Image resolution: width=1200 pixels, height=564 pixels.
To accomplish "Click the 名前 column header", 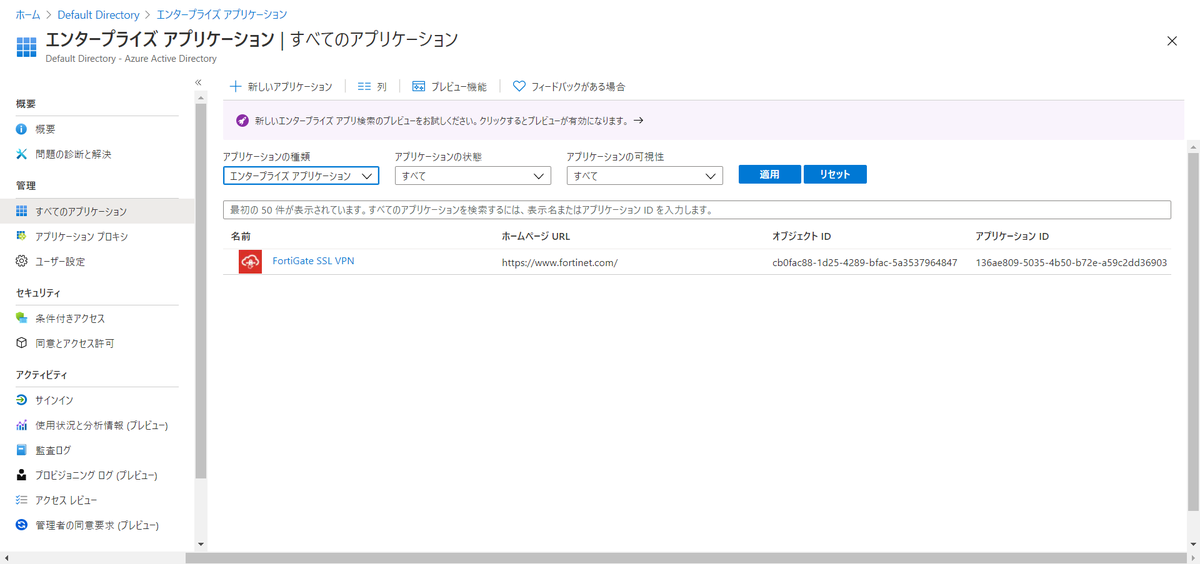I will pos(241,237).
